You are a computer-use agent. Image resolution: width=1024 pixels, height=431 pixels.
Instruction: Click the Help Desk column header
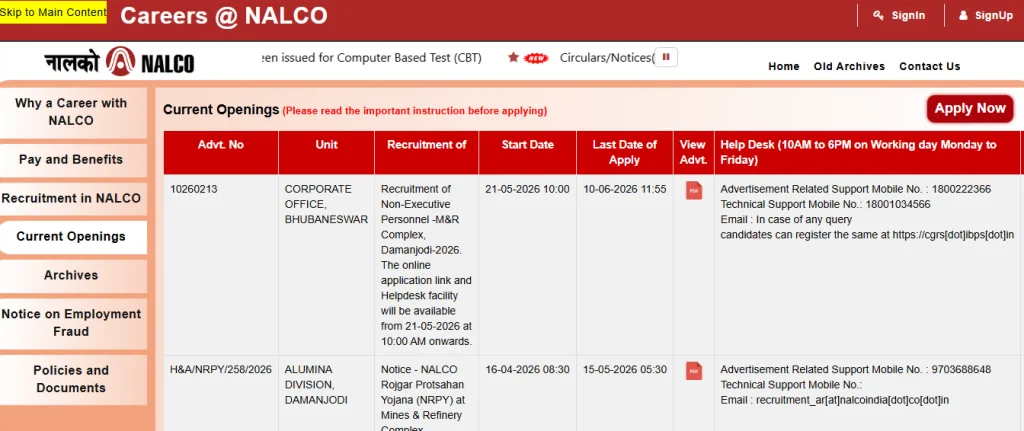(867, 152)
